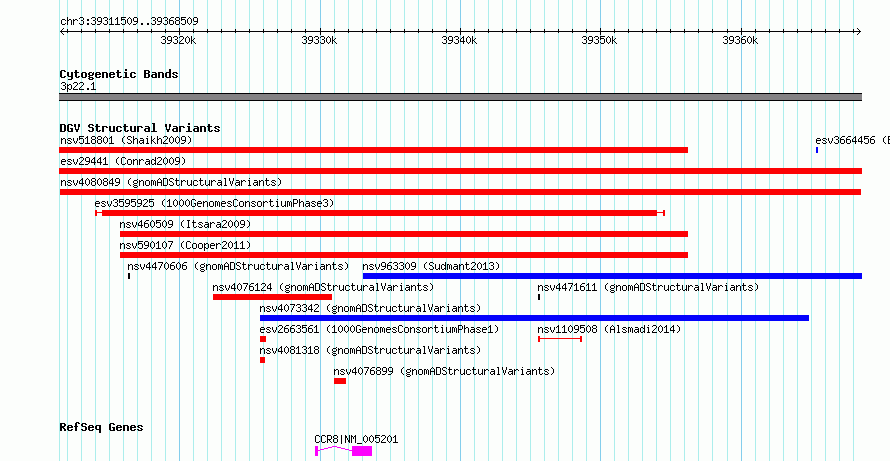Click the nsv4081318 gnomAD label
The width and height of the screenshot is (890, 461).
370,350
